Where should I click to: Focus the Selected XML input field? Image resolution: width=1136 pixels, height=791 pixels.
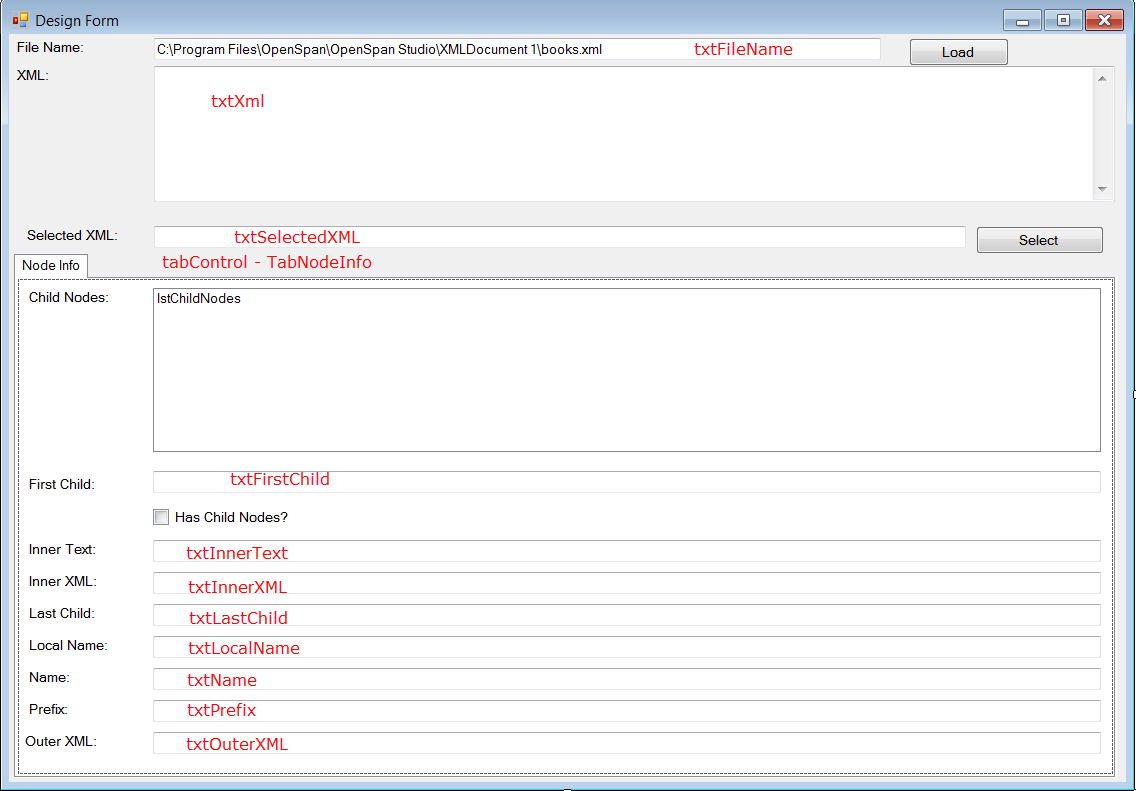(x=559, y=237)
